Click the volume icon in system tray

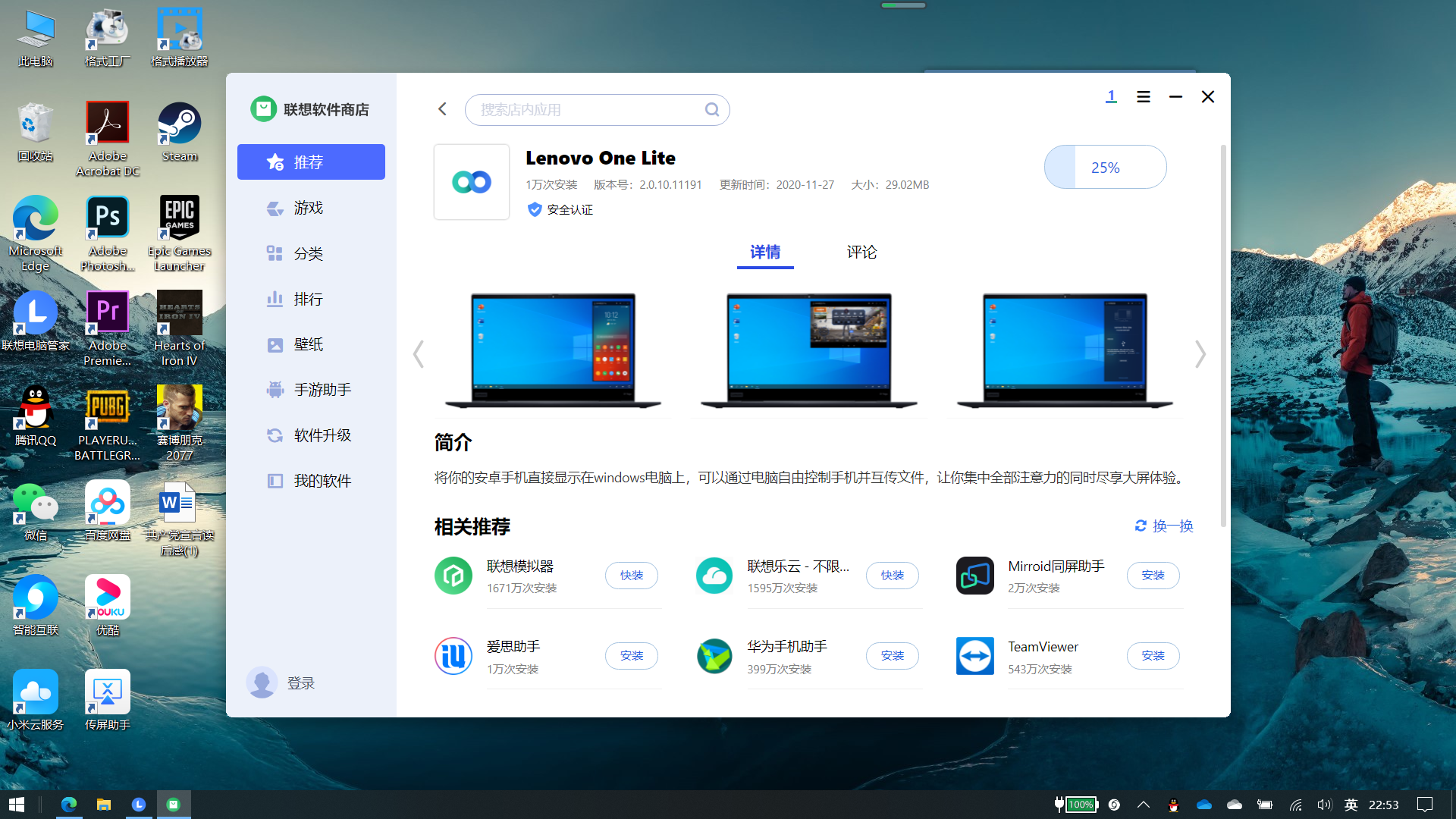coord(1324,805)
